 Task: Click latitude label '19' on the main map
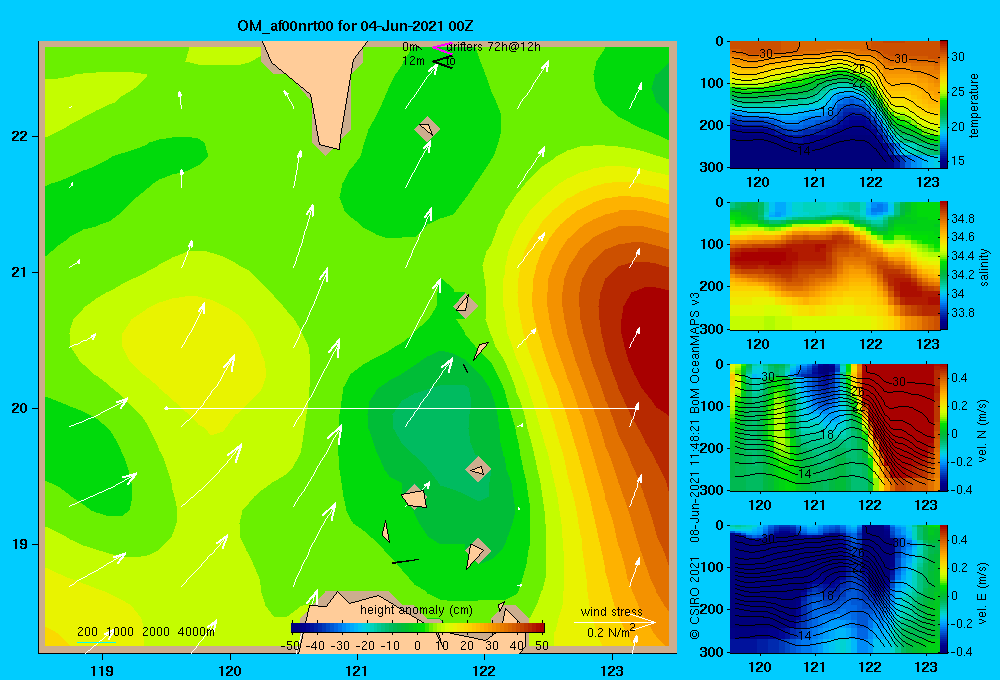[20, 544]
